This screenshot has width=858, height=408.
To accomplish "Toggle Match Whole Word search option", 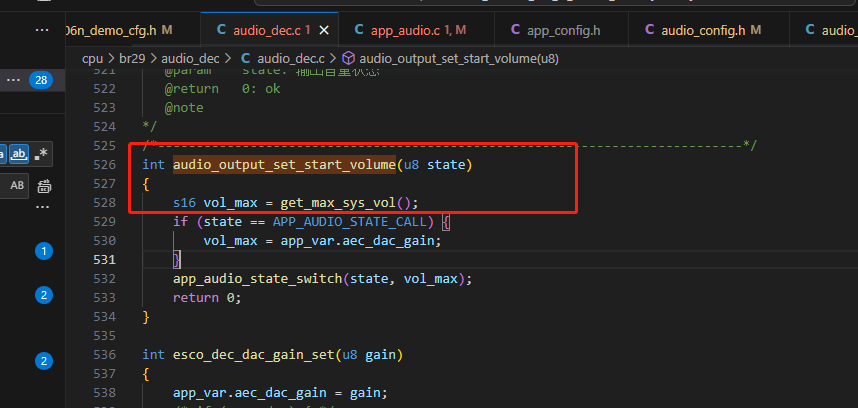I will point(19,155).
